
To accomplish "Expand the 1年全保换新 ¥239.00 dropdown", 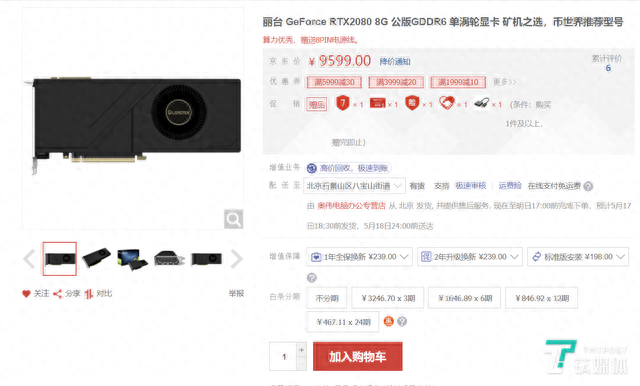I will [360, 257].
